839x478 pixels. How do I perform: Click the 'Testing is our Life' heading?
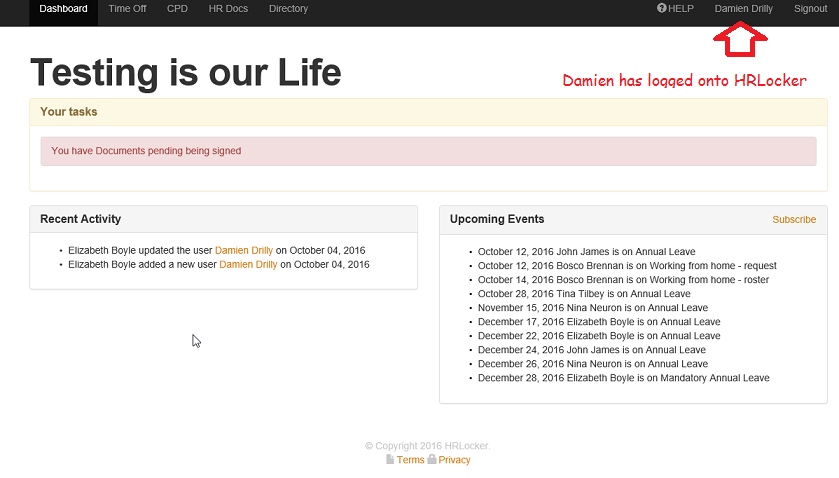(186, 73)
